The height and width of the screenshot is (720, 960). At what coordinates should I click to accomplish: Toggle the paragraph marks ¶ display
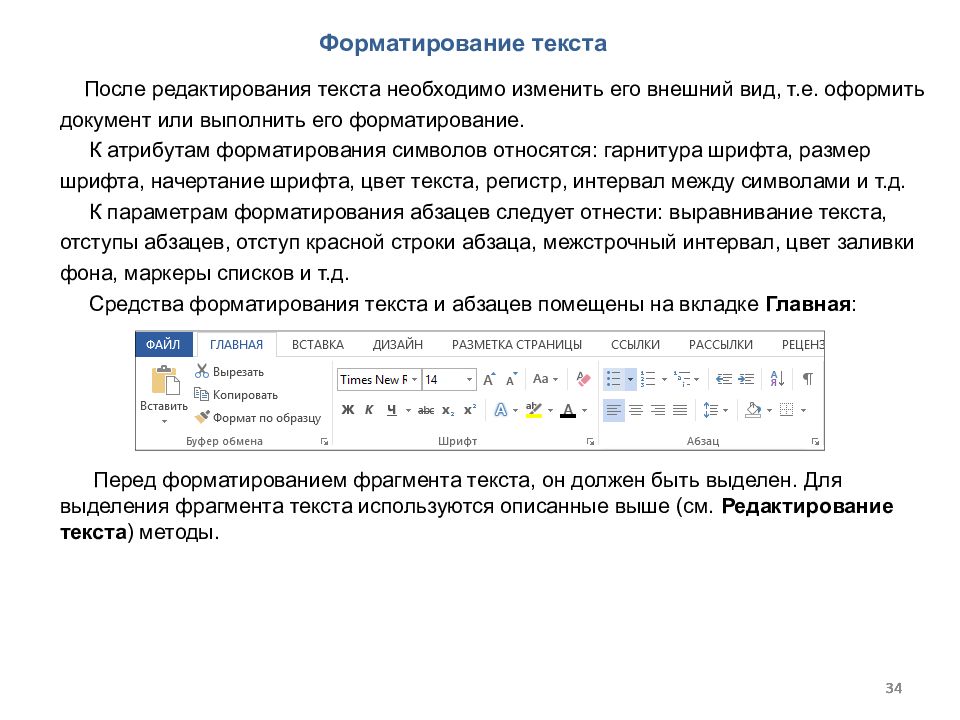[808, 379]
